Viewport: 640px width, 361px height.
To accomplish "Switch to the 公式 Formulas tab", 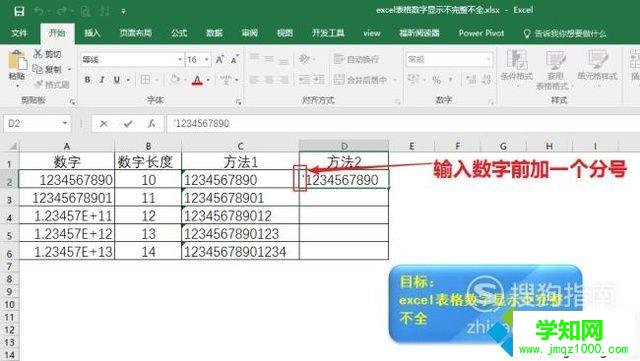I will [x=179, y=33].
